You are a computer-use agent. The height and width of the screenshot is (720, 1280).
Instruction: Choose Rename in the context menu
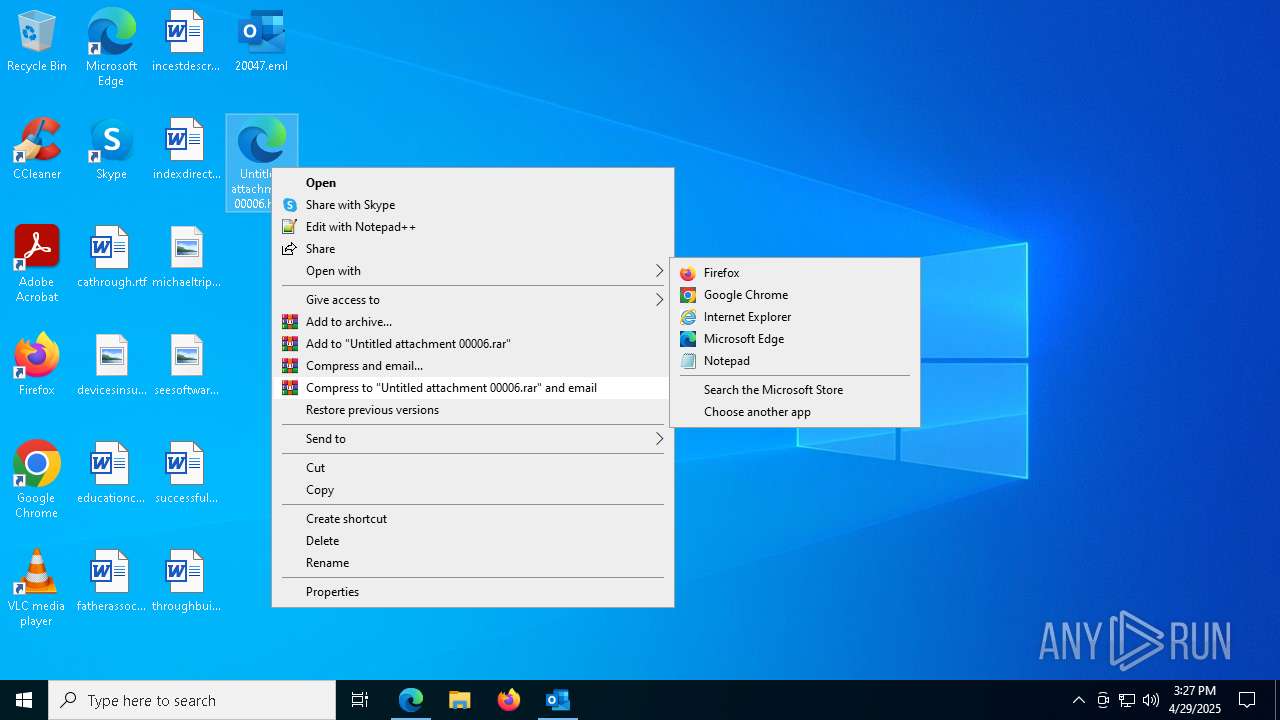472,563
